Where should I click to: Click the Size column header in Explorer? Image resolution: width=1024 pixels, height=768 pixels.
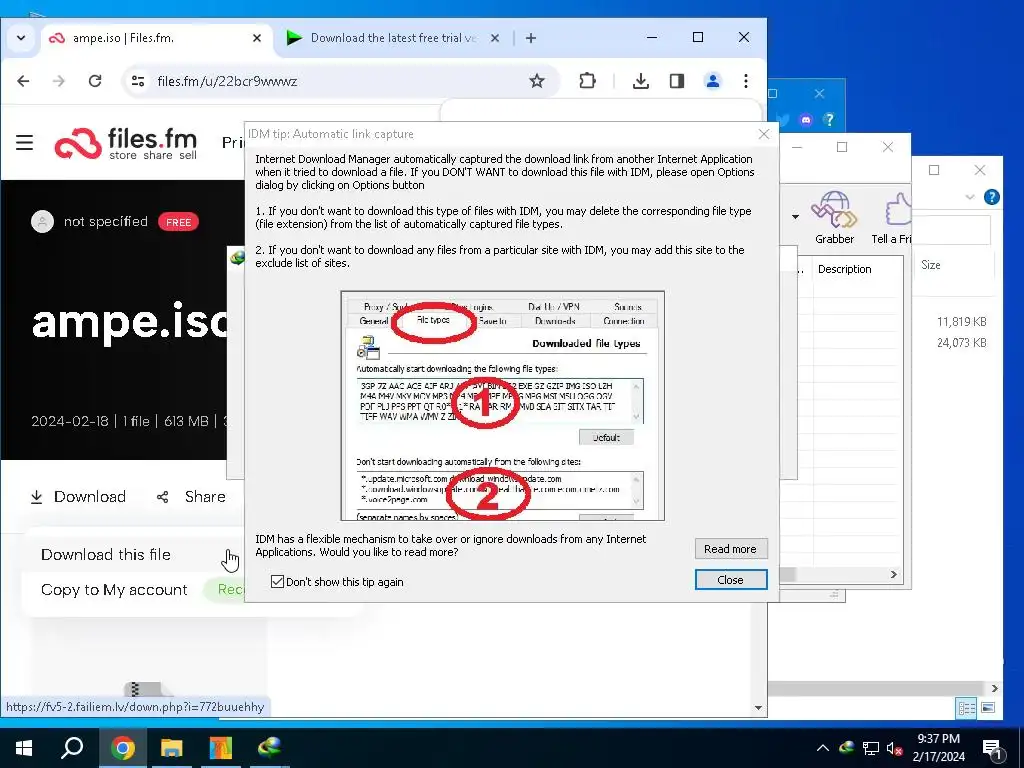click(931, 265)
